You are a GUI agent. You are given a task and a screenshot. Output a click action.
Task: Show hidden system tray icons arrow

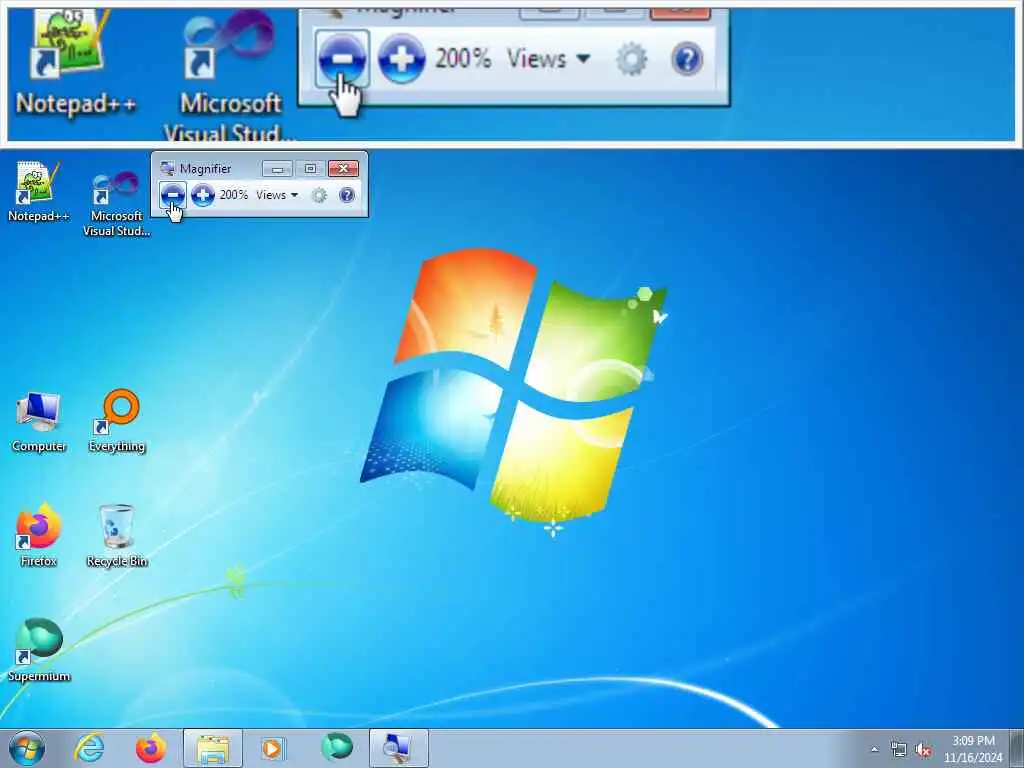tap(874, 750)
